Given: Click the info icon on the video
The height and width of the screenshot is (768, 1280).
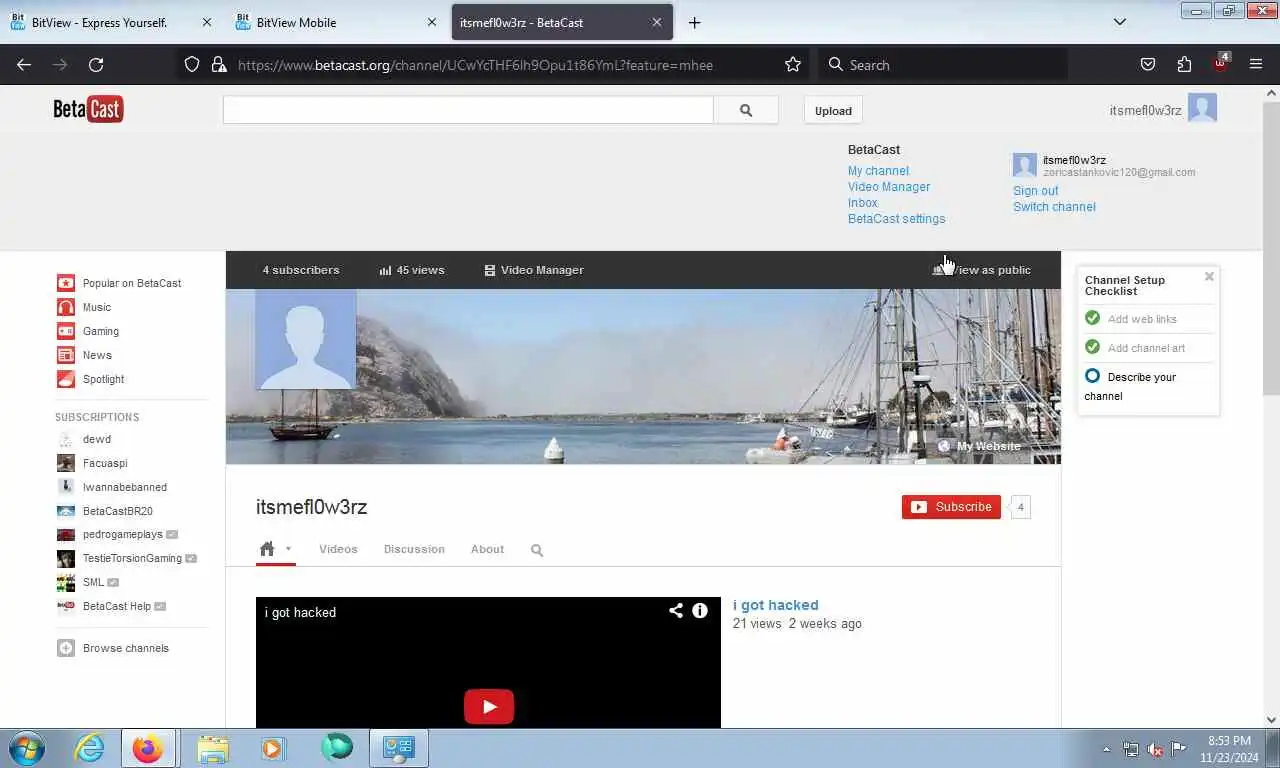Looking at the screenshot, I should (700, 611).
